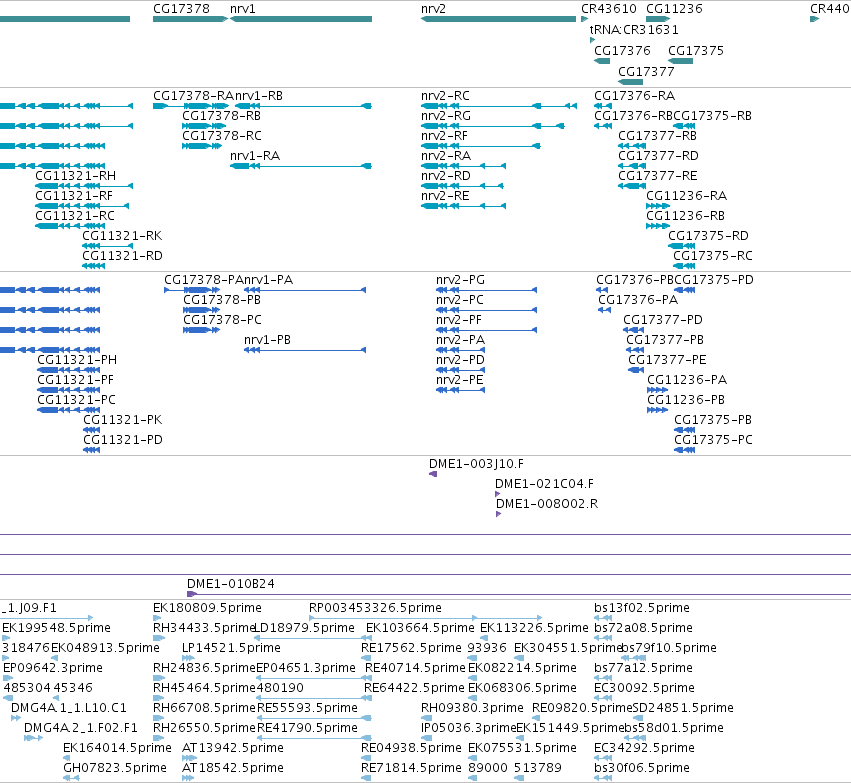Click protein CG11321-PK label
851x783 pixels.
point(123,420)
